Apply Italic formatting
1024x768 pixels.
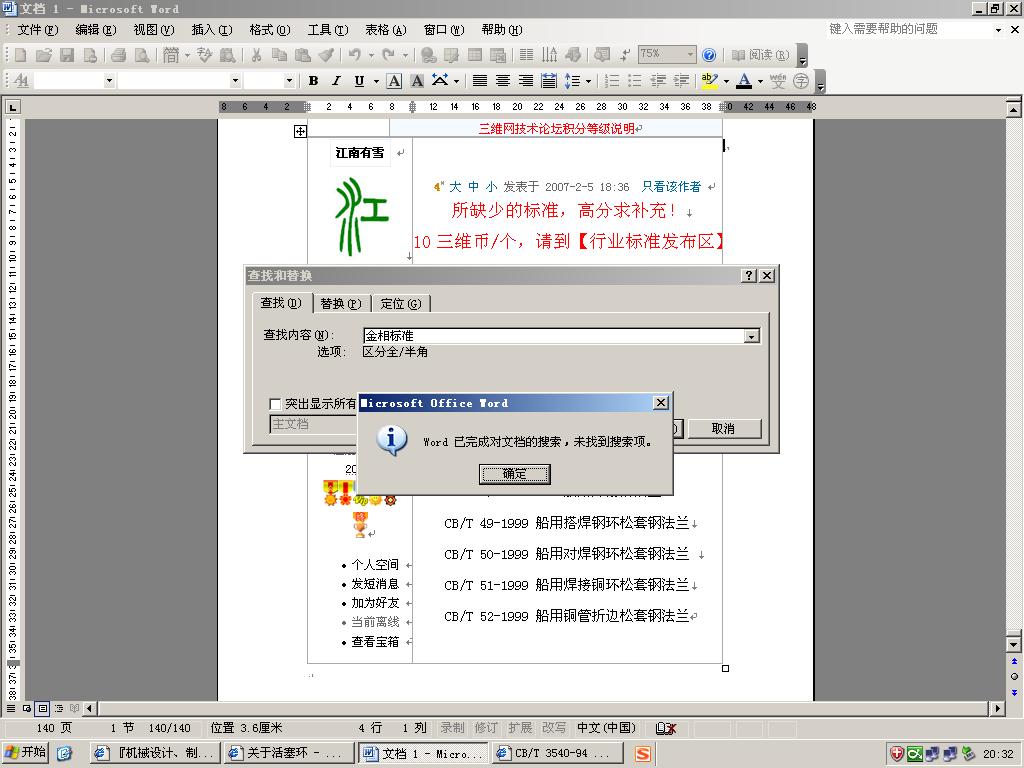pos(336,81)
